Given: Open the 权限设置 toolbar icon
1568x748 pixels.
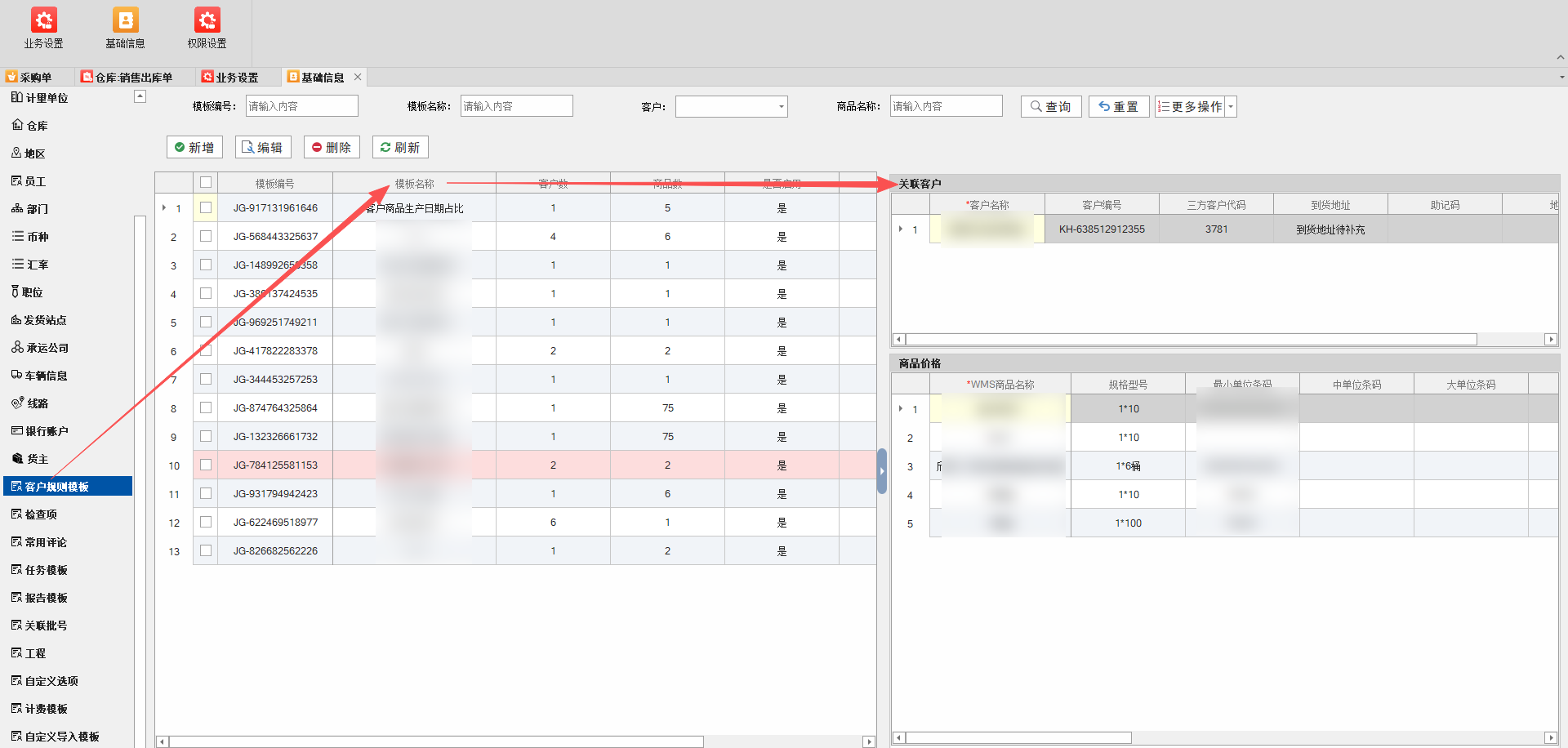Looking at the screenshot, I should click(x=207, y=28).
